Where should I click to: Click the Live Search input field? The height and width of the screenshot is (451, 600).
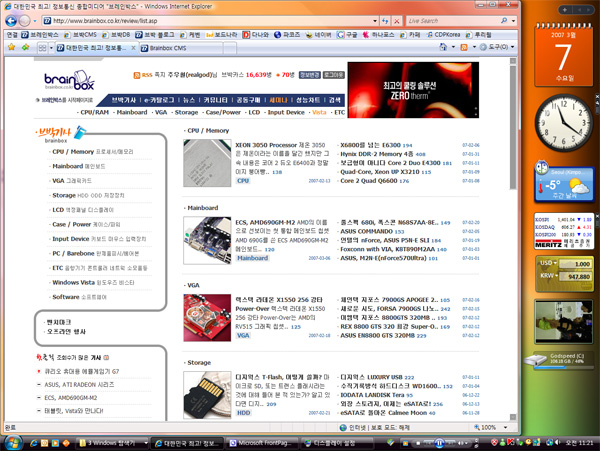pyautogui.click(x=453, y=21)
